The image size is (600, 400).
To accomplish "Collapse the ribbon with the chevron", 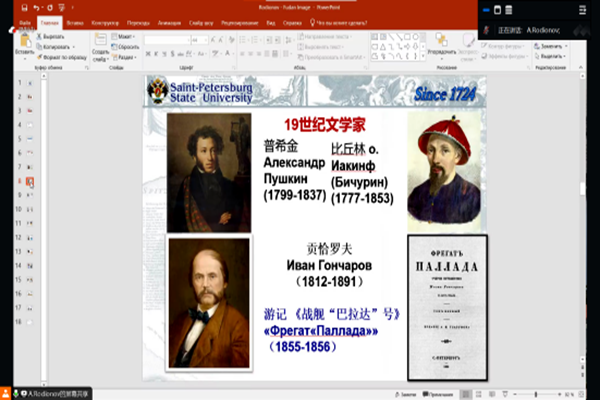I will point(581,67).
